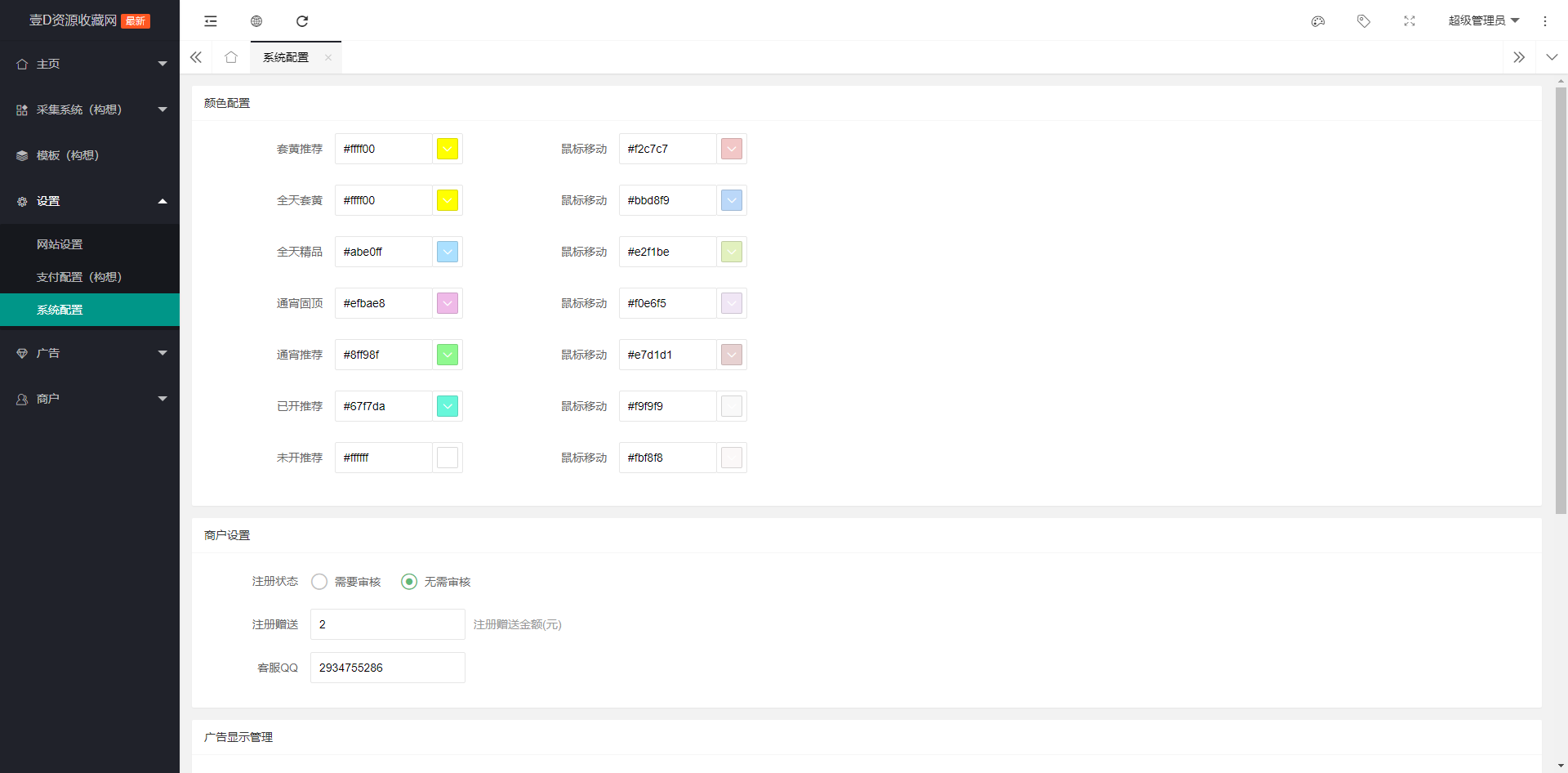Expand the 超级管理员 user dropdown
1568x773 pixels.
tap(1483, 21)
